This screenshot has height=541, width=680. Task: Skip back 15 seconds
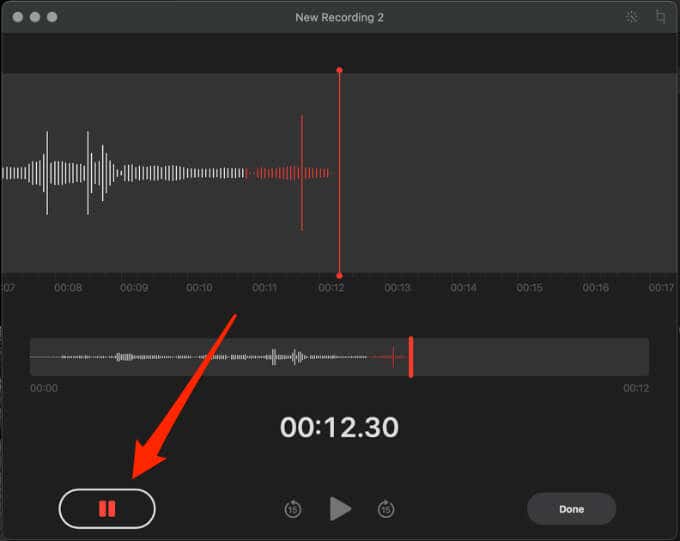pos(293,509)
